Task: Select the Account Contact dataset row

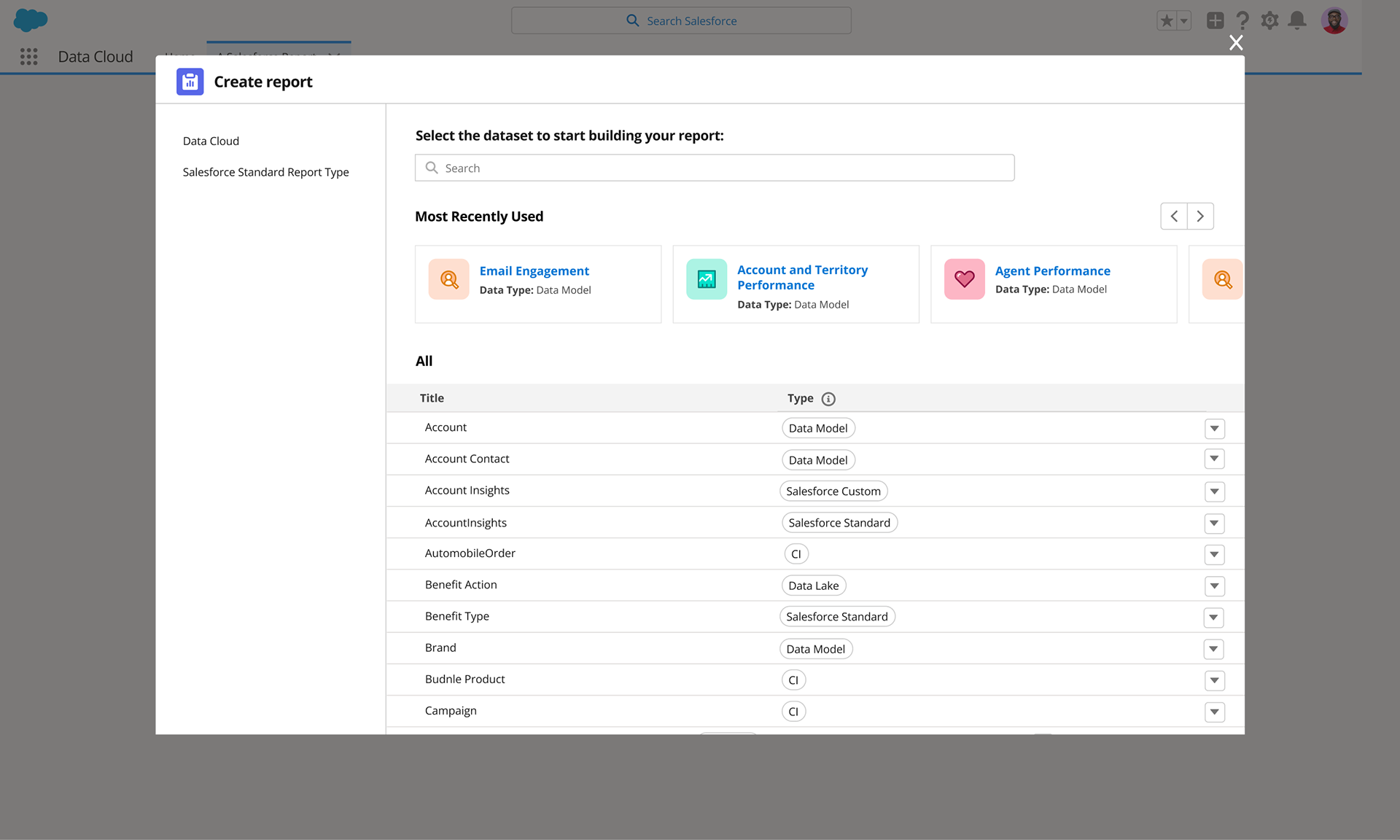Action: (x=815, y=459)
